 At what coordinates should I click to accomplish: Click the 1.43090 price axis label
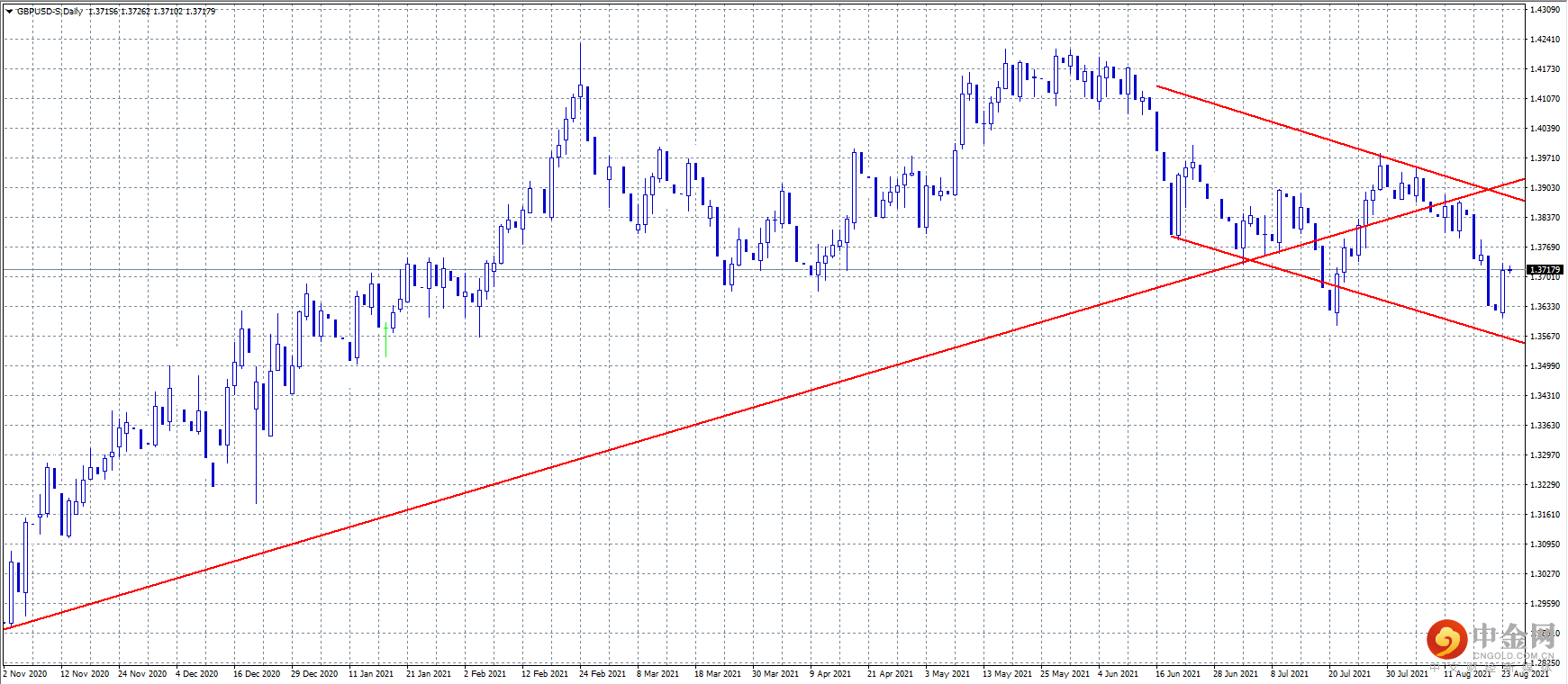point(1545,10)
